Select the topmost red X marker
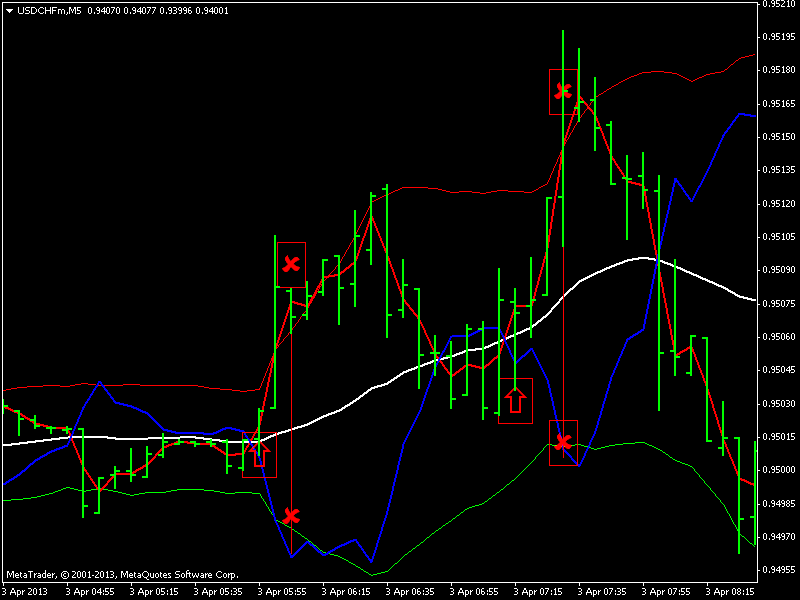800x600 pixels. coord(563,91)
